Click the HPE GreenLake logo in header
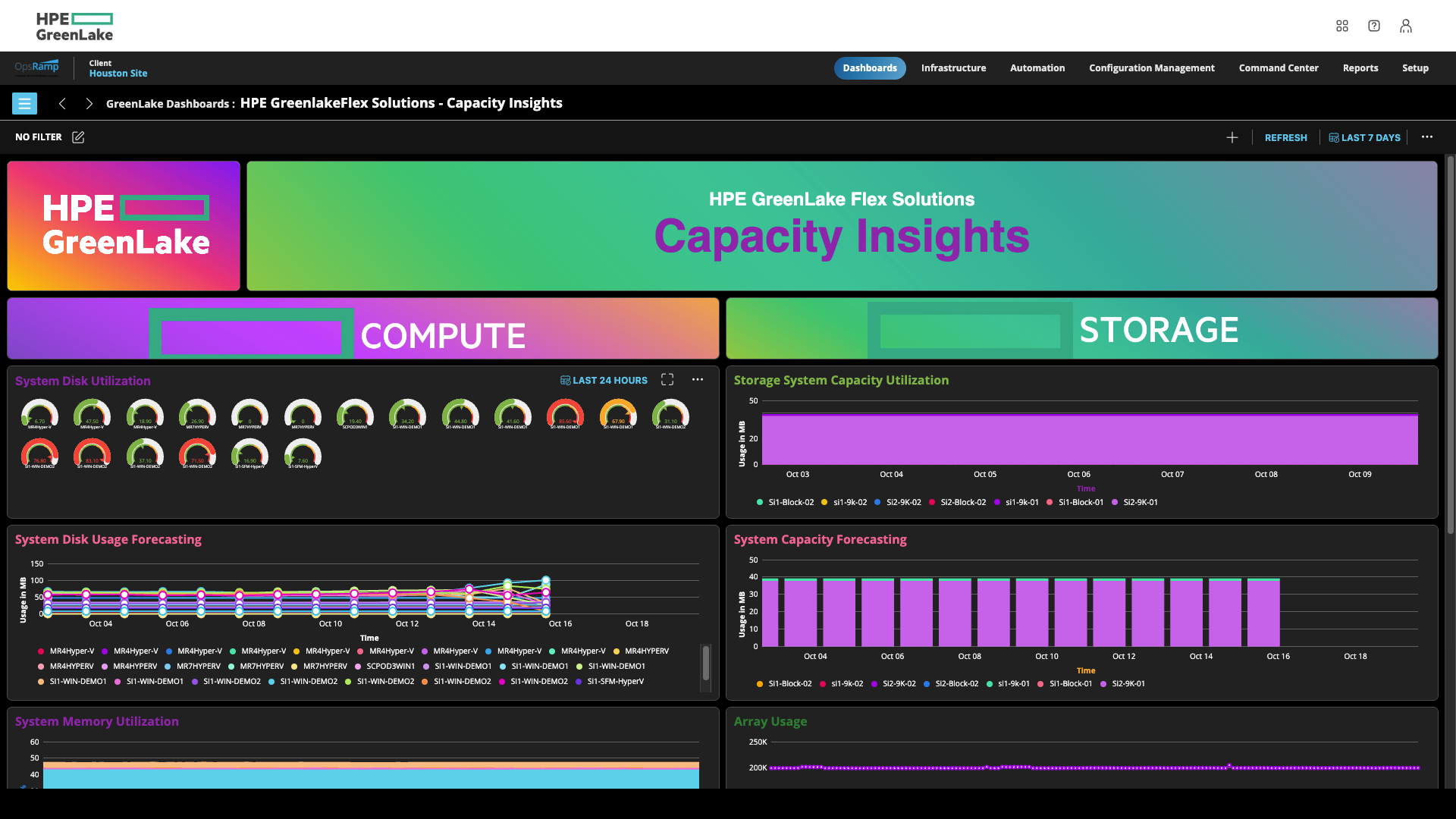 click(x=74, y=26)
